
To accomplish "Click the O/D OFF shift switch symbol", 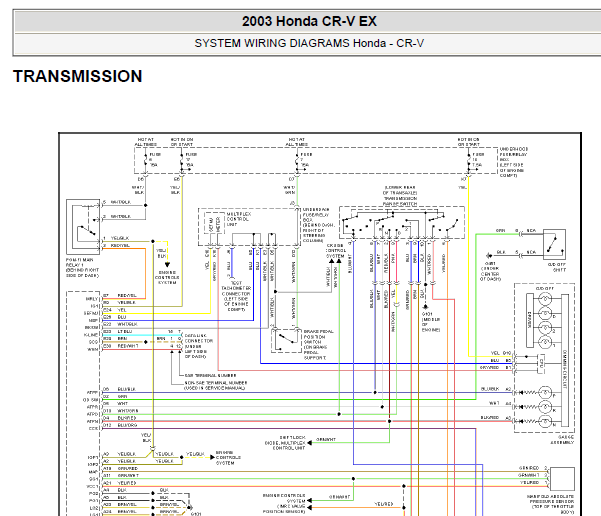I will (554, 245).
